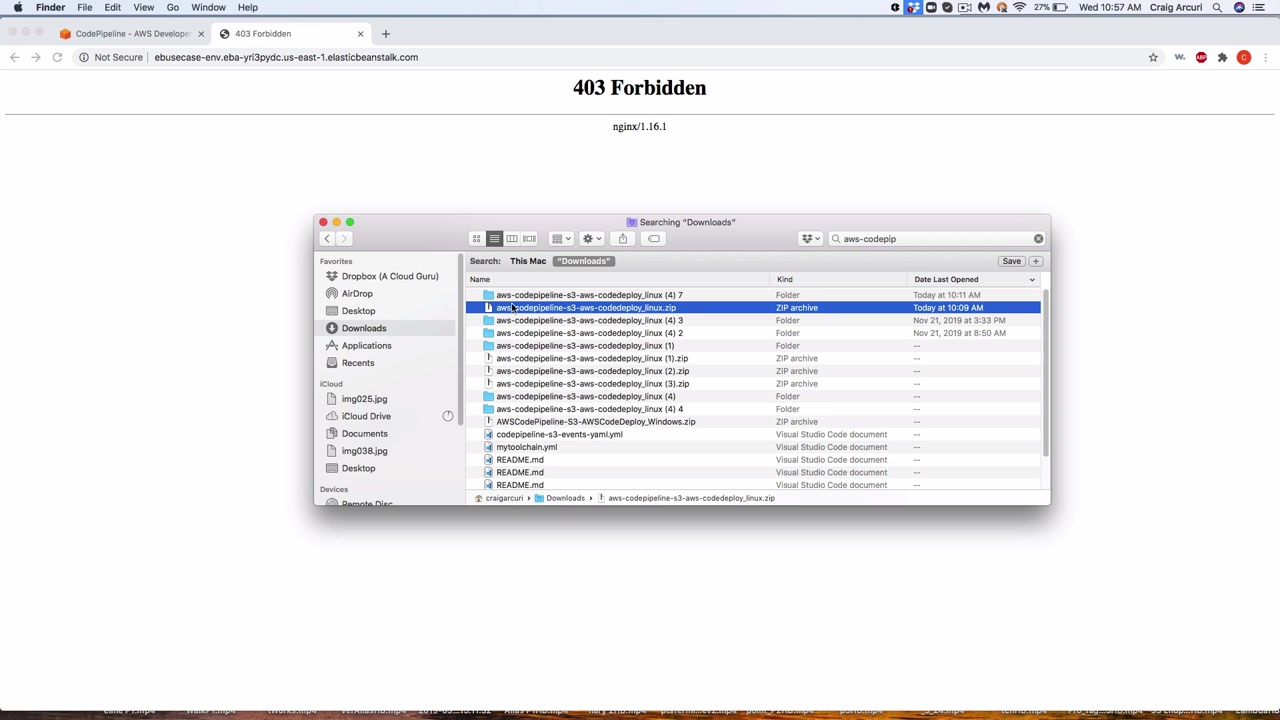Open the AdBlock Plus extension
Screen dimensions: 1280x720
click(1201, 57)
